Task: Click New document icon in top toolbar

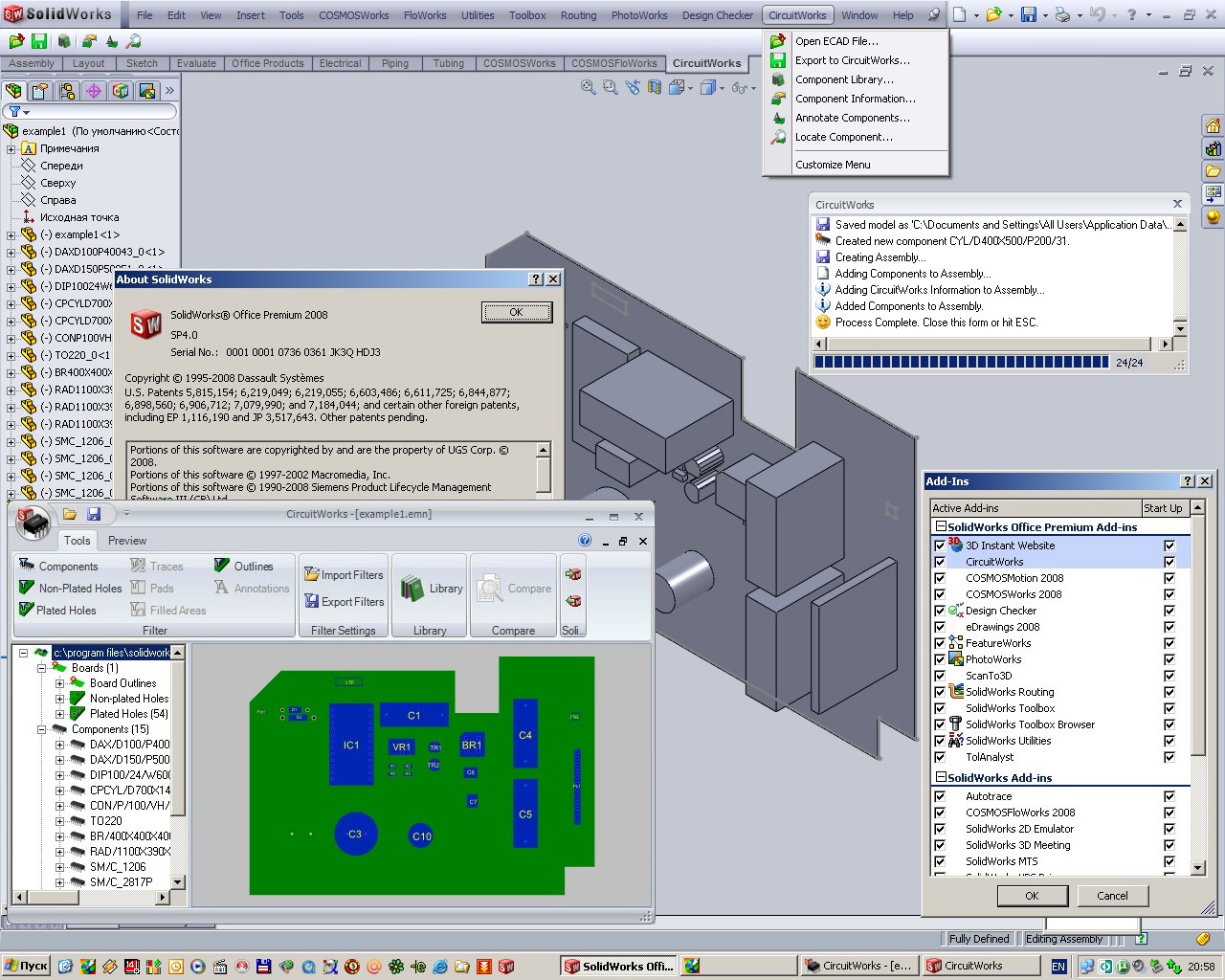Action: tap(960, 14)
